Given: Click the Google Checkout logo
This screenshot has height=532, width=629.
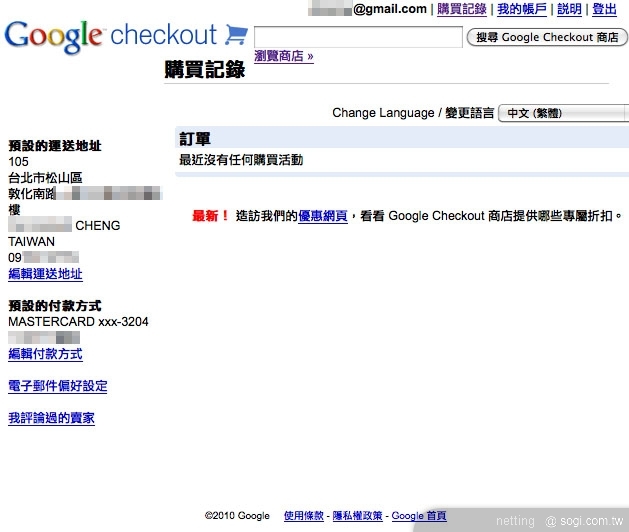Looking at the screenshot, I should pos(110,36).
